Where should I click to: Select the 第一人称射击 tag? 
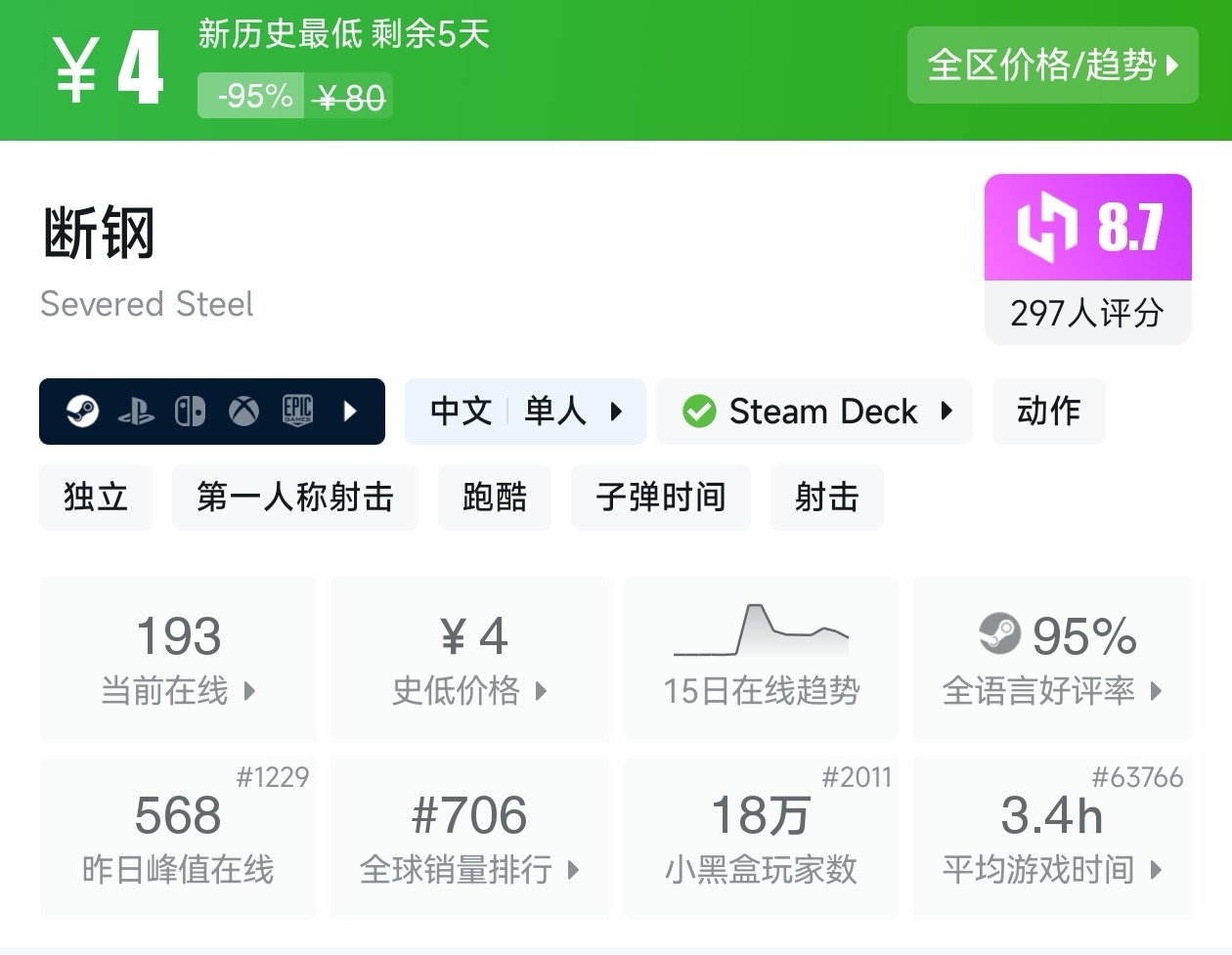click(295, 498)
